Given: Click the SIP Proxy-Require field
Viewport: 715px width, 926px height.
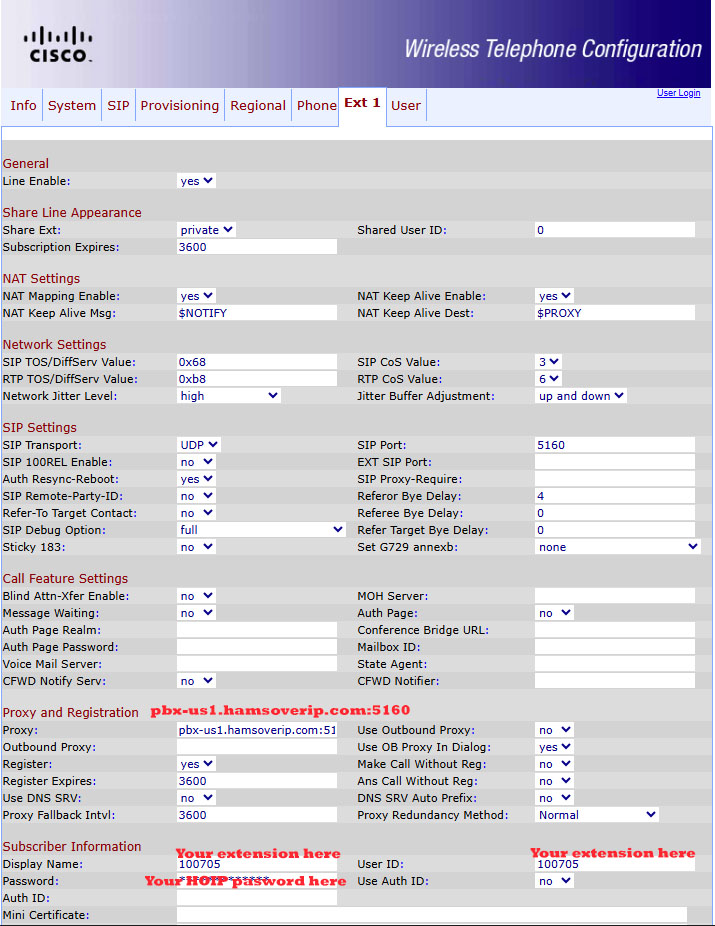Looking at the screenshot, I should click(x=615, y=479).
